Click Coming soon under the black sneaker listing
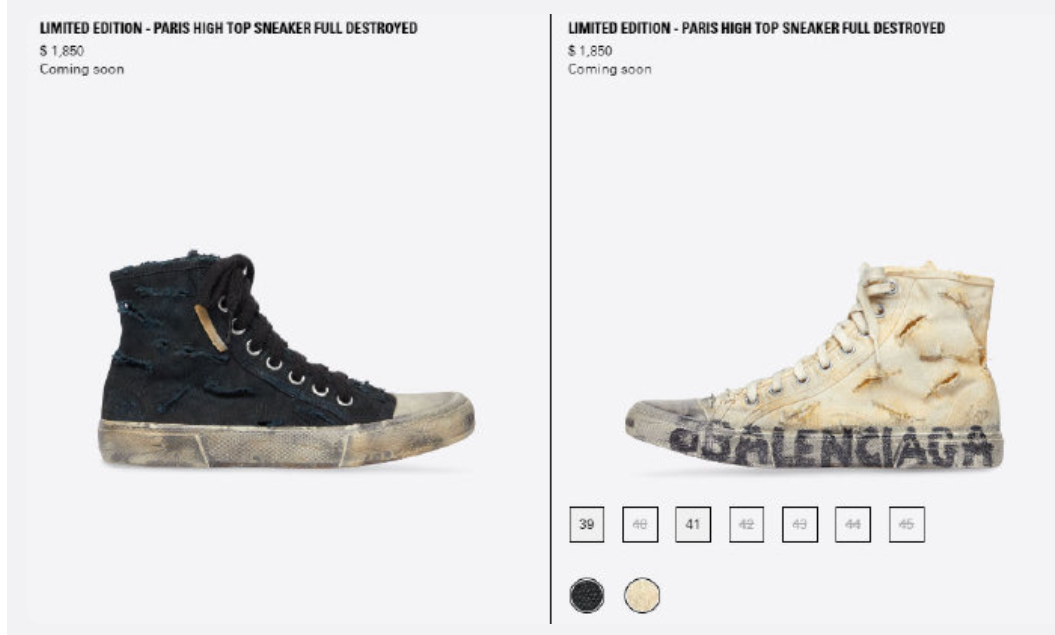1055x635 pixels. (82, 69)
